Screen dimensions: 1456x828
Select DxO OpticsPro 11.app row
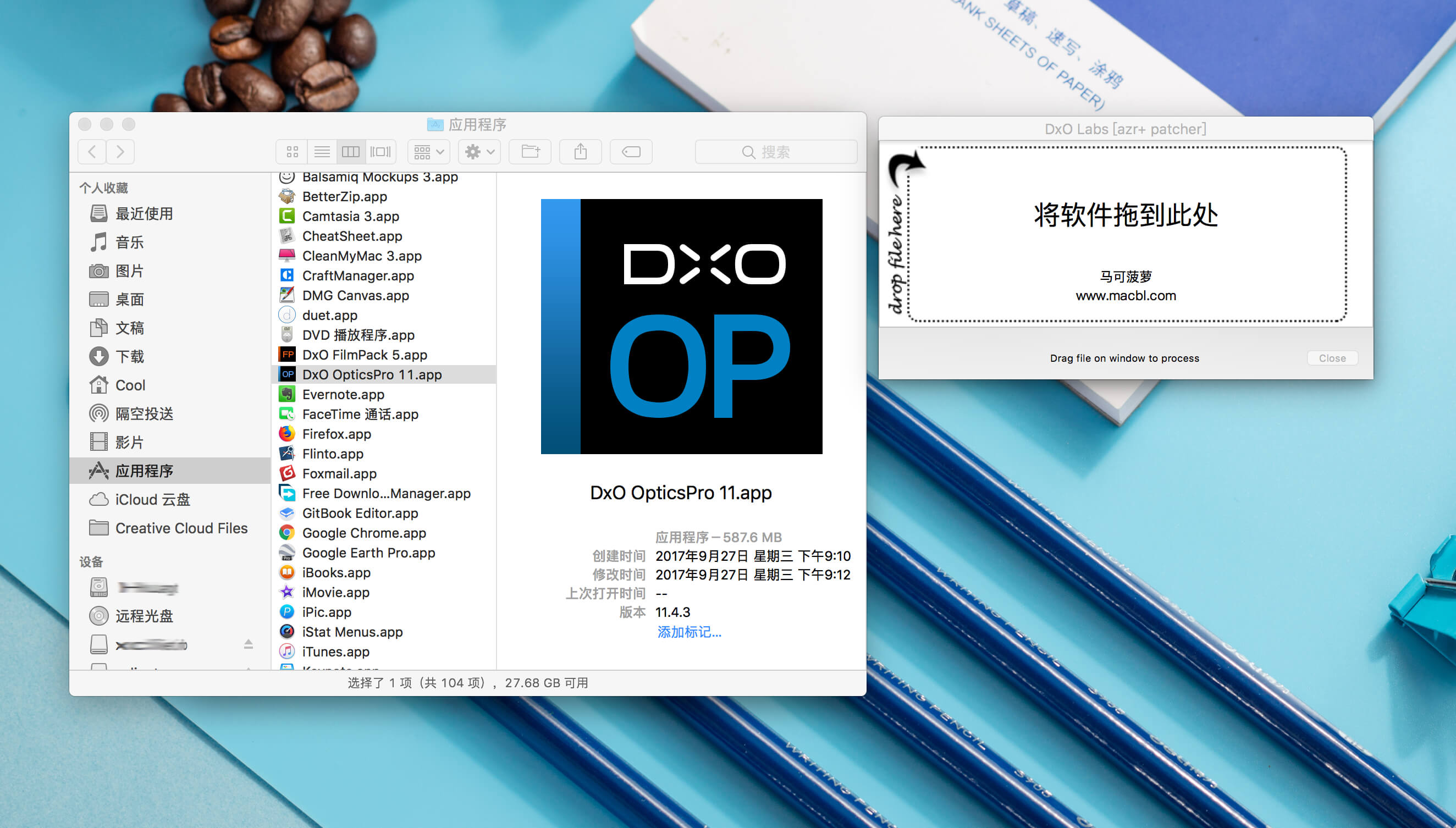(x=384, y=375)
